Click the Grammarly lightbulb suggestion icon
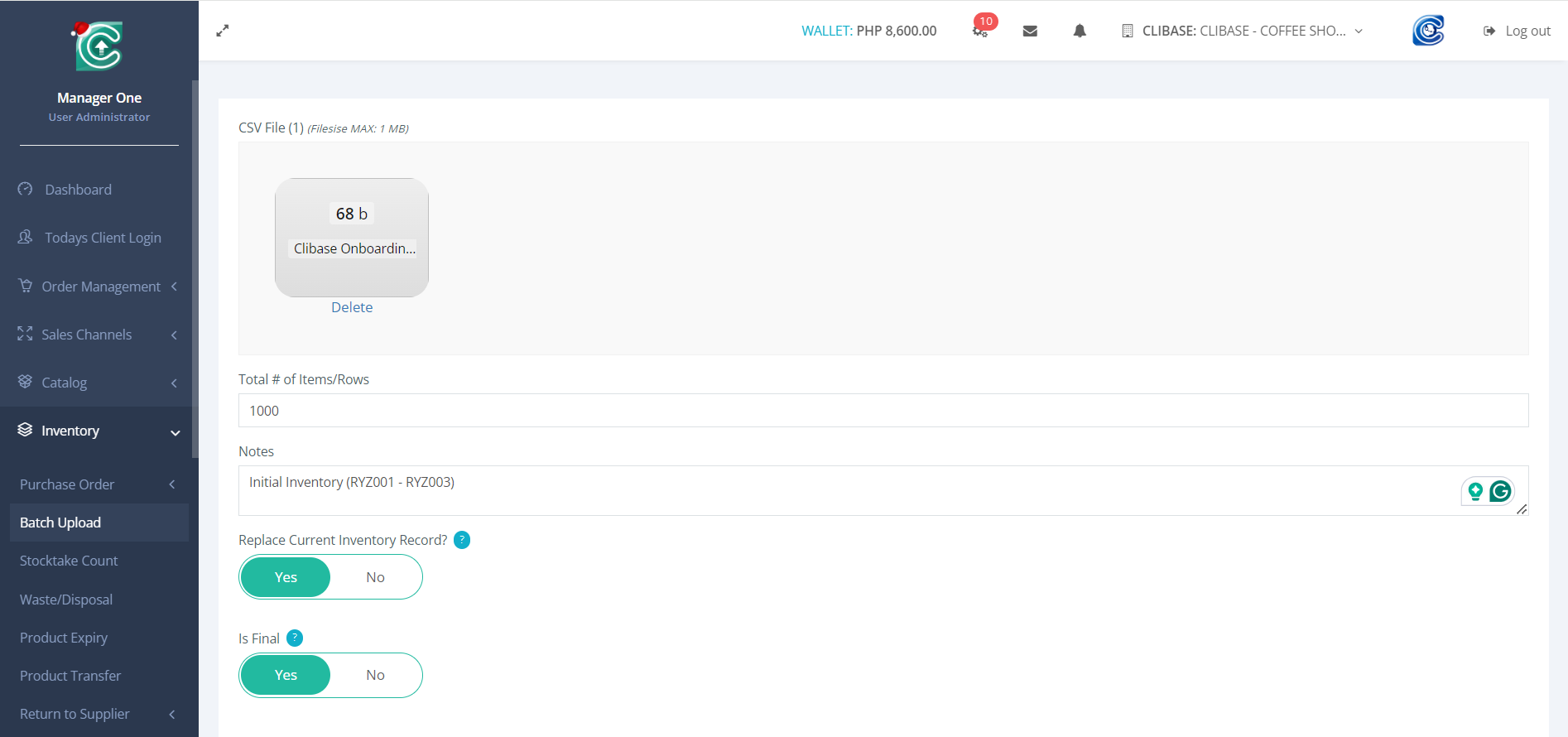The width and height of the screenshot is (1568, 737). coord(1475,492)
